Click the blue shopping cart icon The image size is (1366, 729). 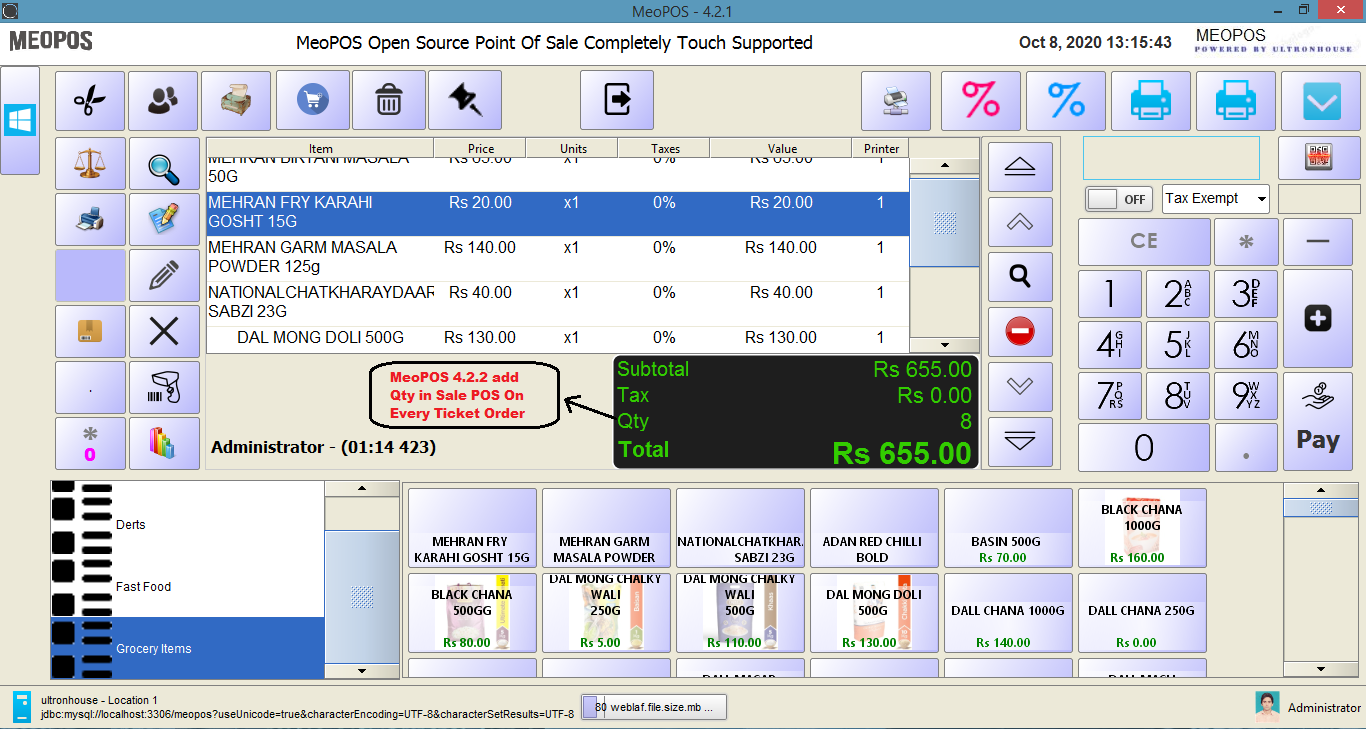313,100
